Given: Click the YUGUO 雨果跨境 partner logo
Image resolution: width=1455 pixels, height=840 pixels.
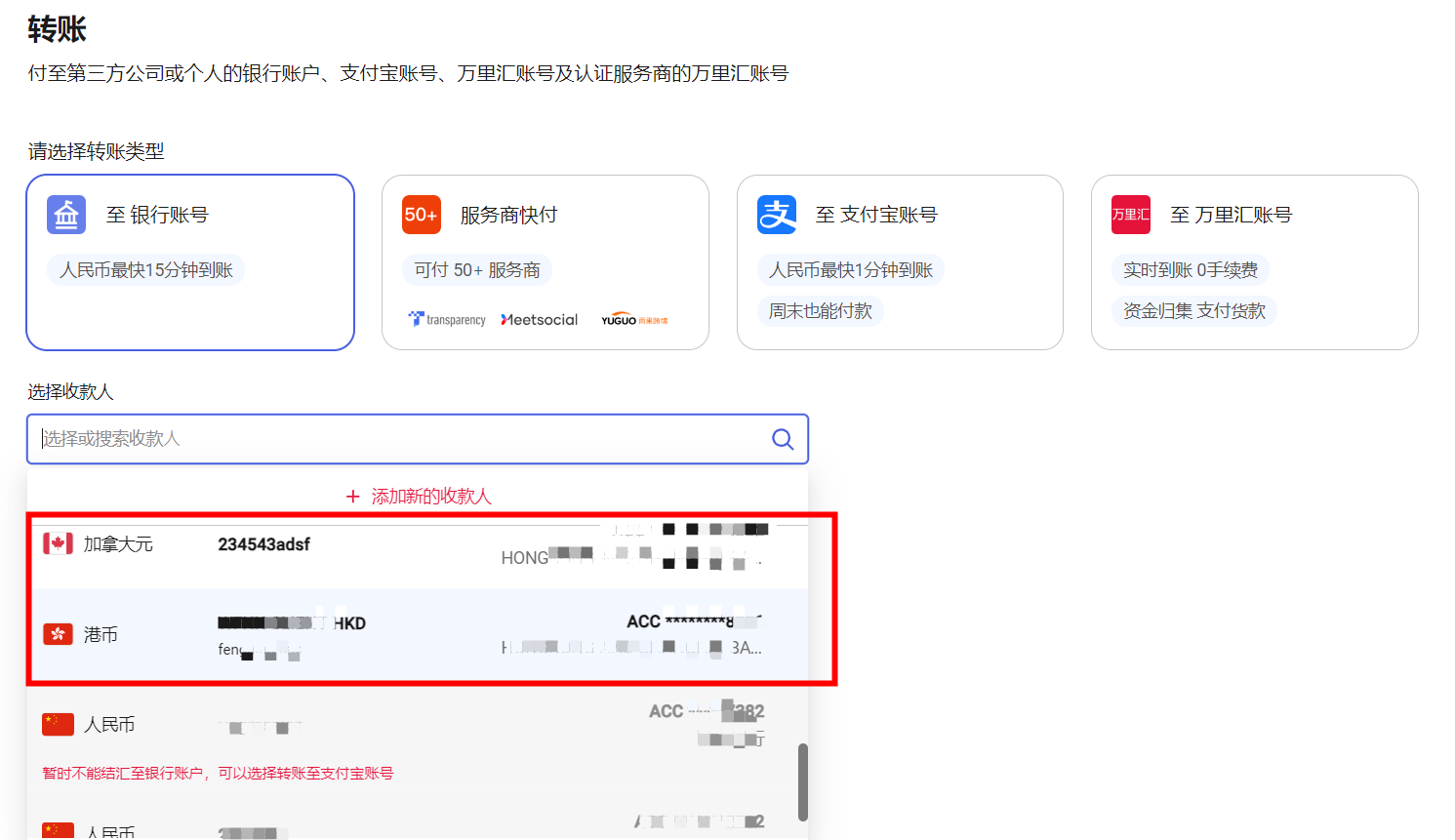Looking at the screenshot, I should (634, 318).
